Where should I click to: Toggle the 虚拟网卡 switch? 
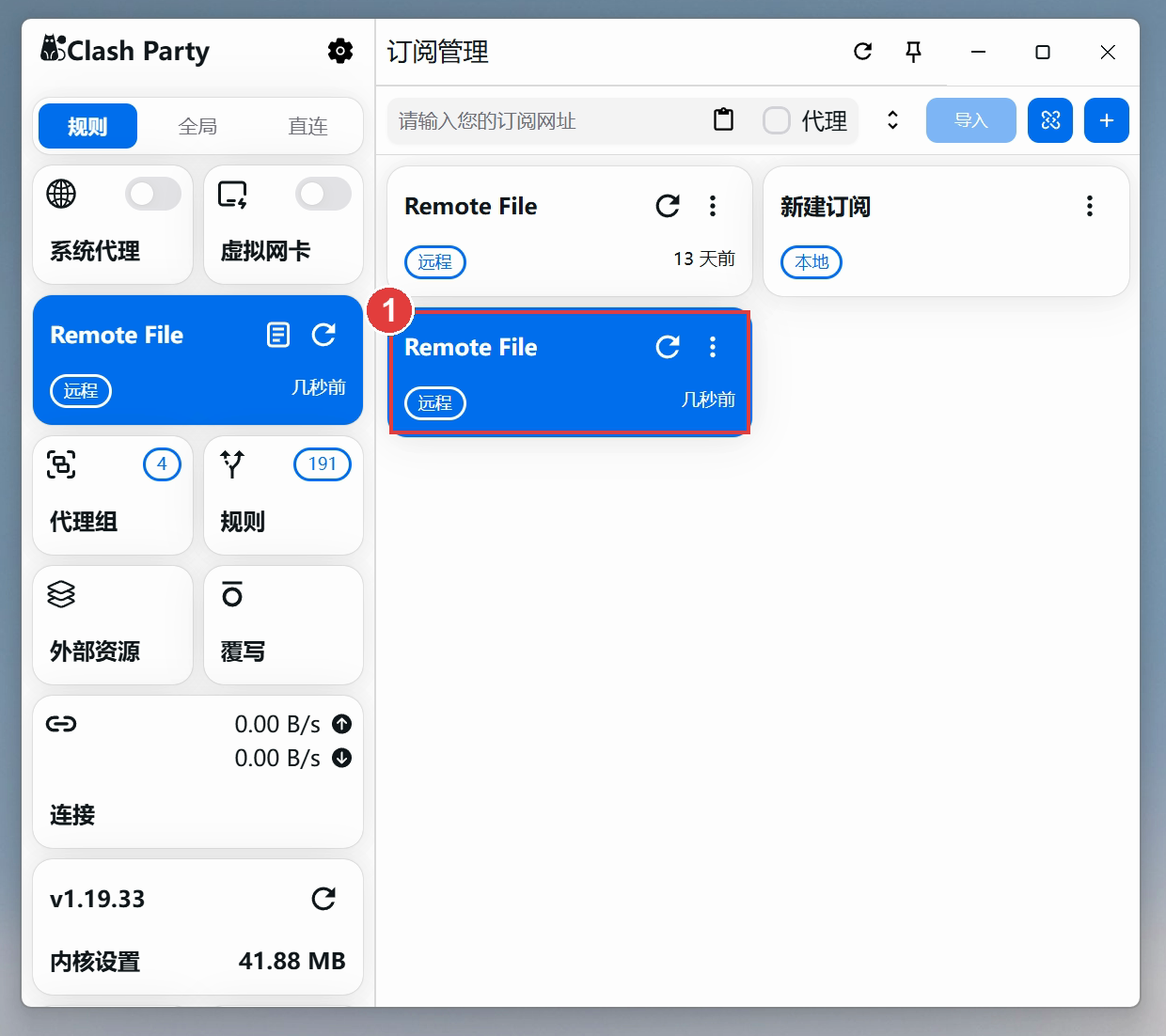point(323,194)
